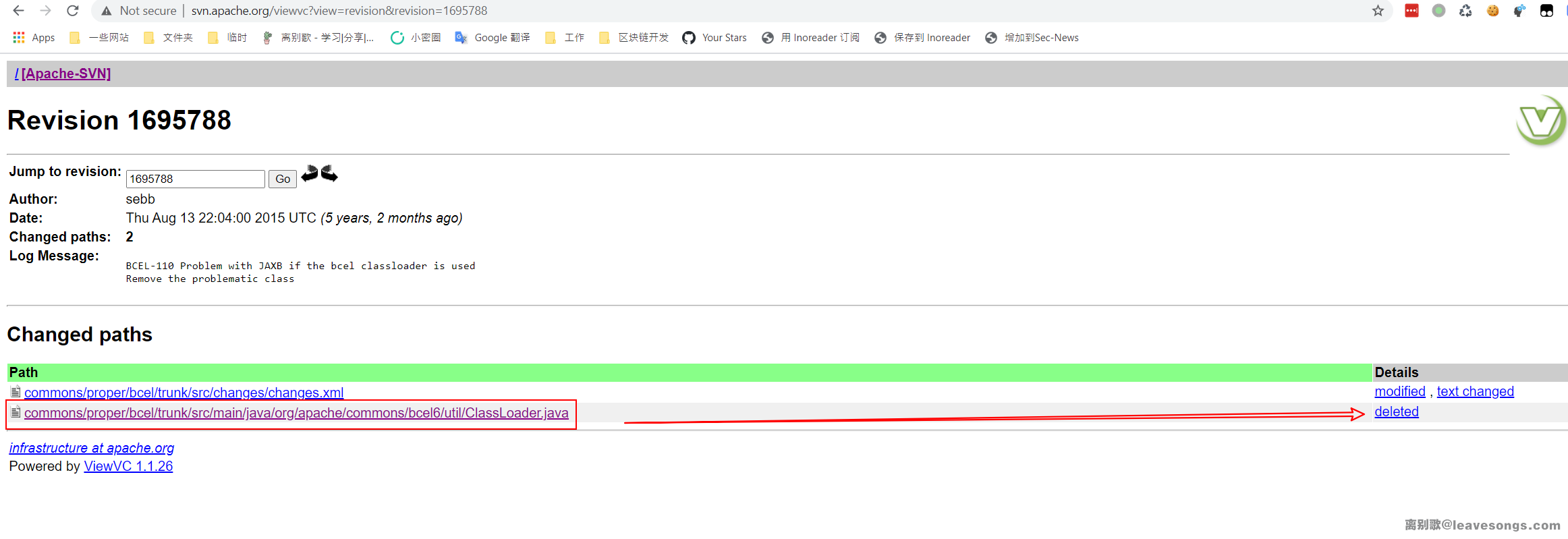Viewport: 1568px width, 539px height.
Task: Open the red LastPass extension icon
Action: tap(1411, 11)
